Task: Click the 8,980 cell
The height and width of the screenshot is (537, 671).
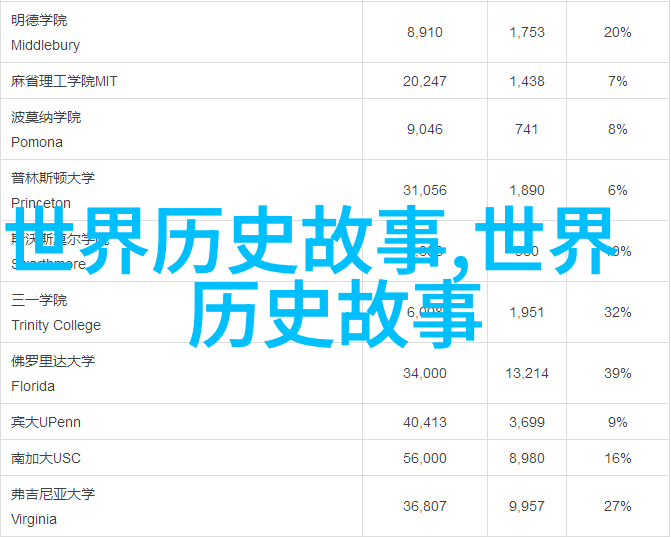Action: coord(527,459)
